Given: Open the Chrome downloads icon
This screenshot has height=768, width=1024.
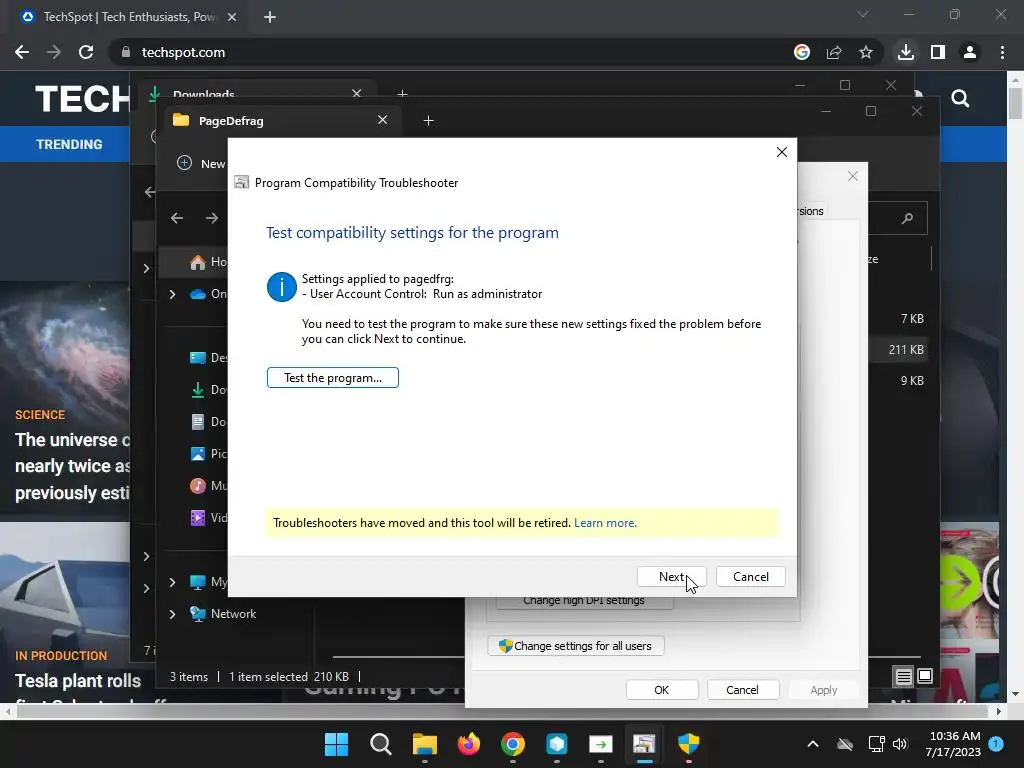Looking at the screenshot, I should pos(906,52).
